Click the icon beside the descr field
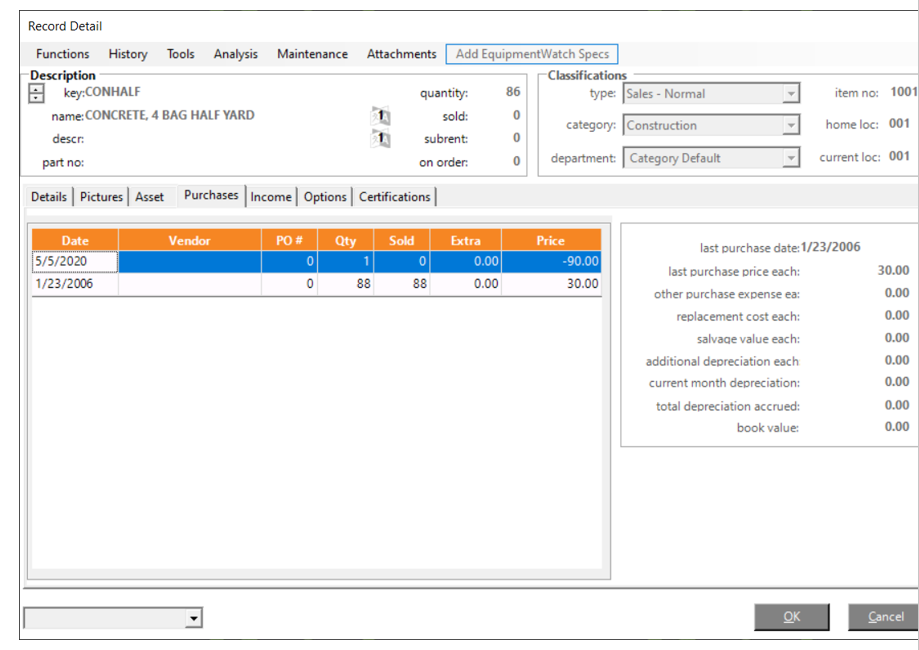This screenshot has height=650, width=919. [380, 139]
